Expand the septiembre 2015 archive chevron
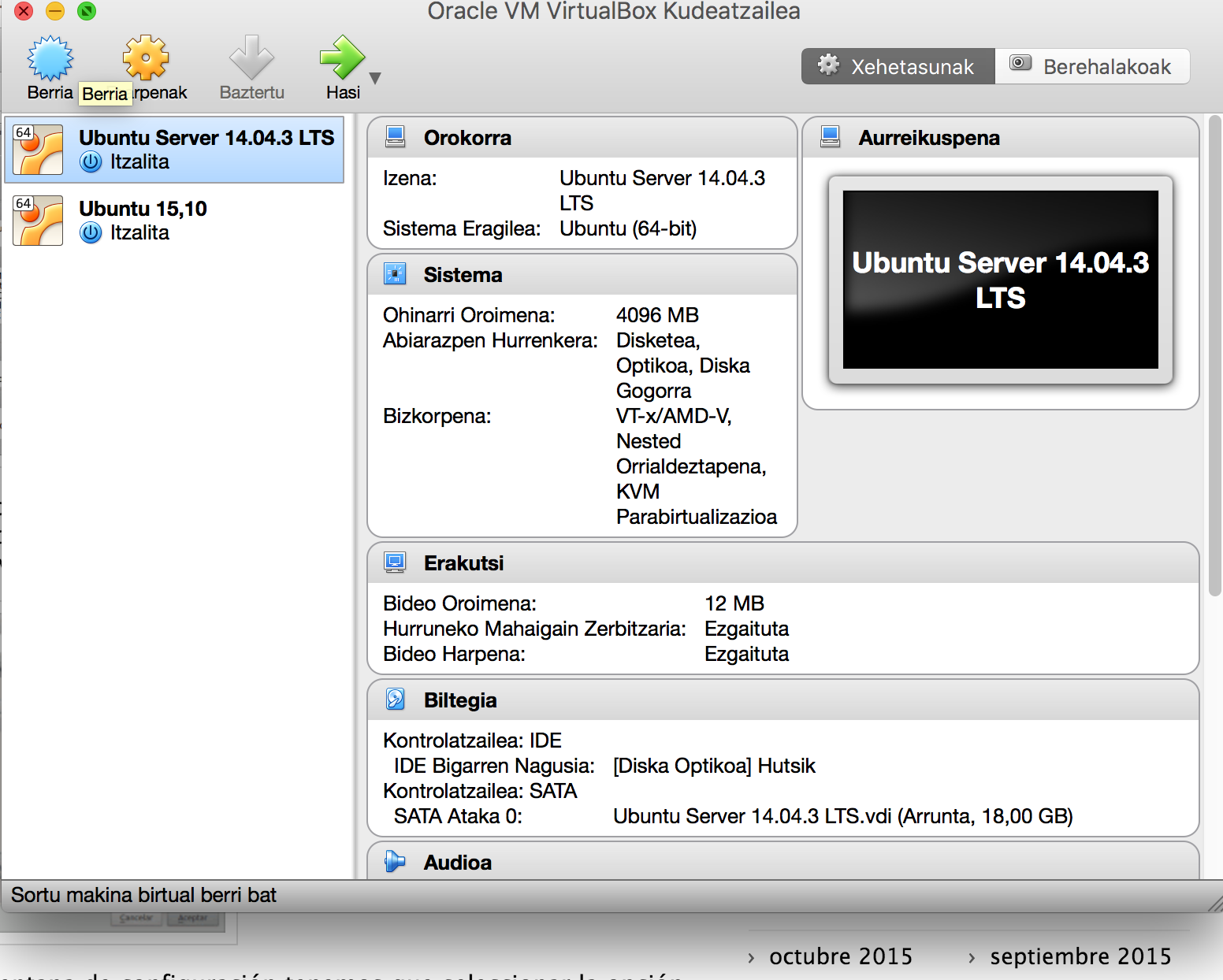Screen dimensions: 1223x980 point(972,958)
